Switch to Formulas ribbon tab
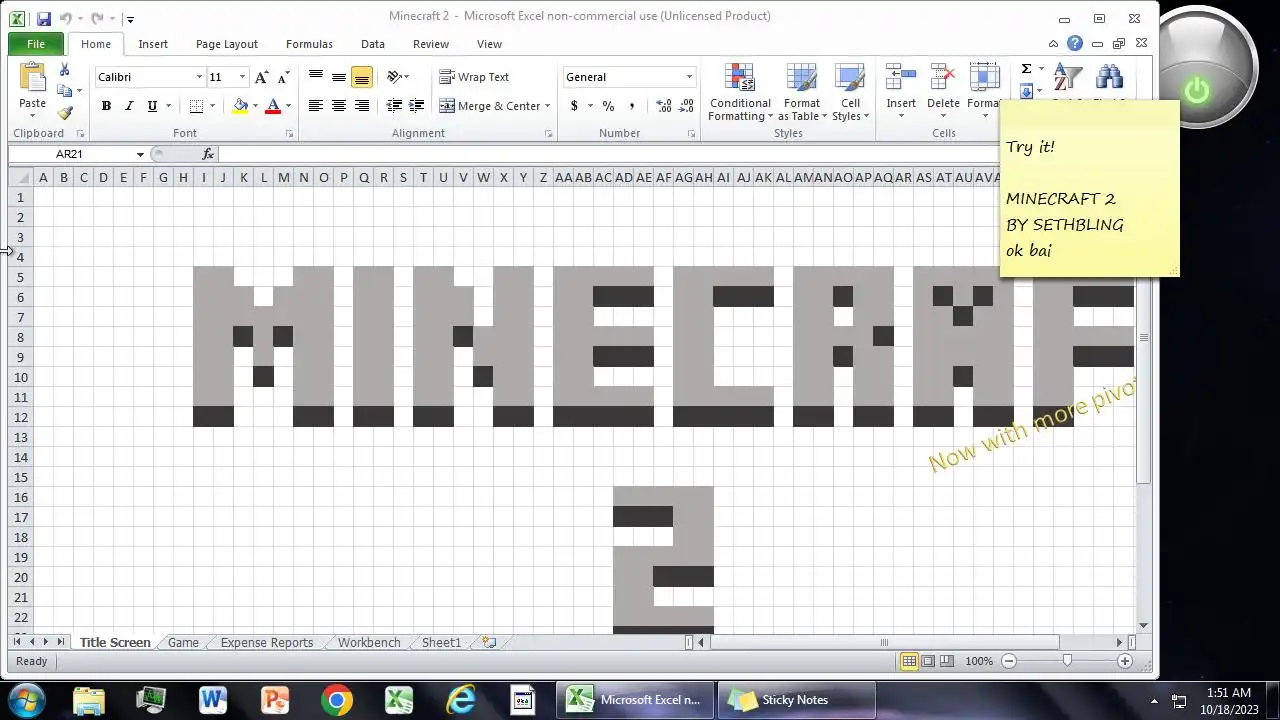The image size is (1280, 720). pyautogui.click(x=309, y=44)
